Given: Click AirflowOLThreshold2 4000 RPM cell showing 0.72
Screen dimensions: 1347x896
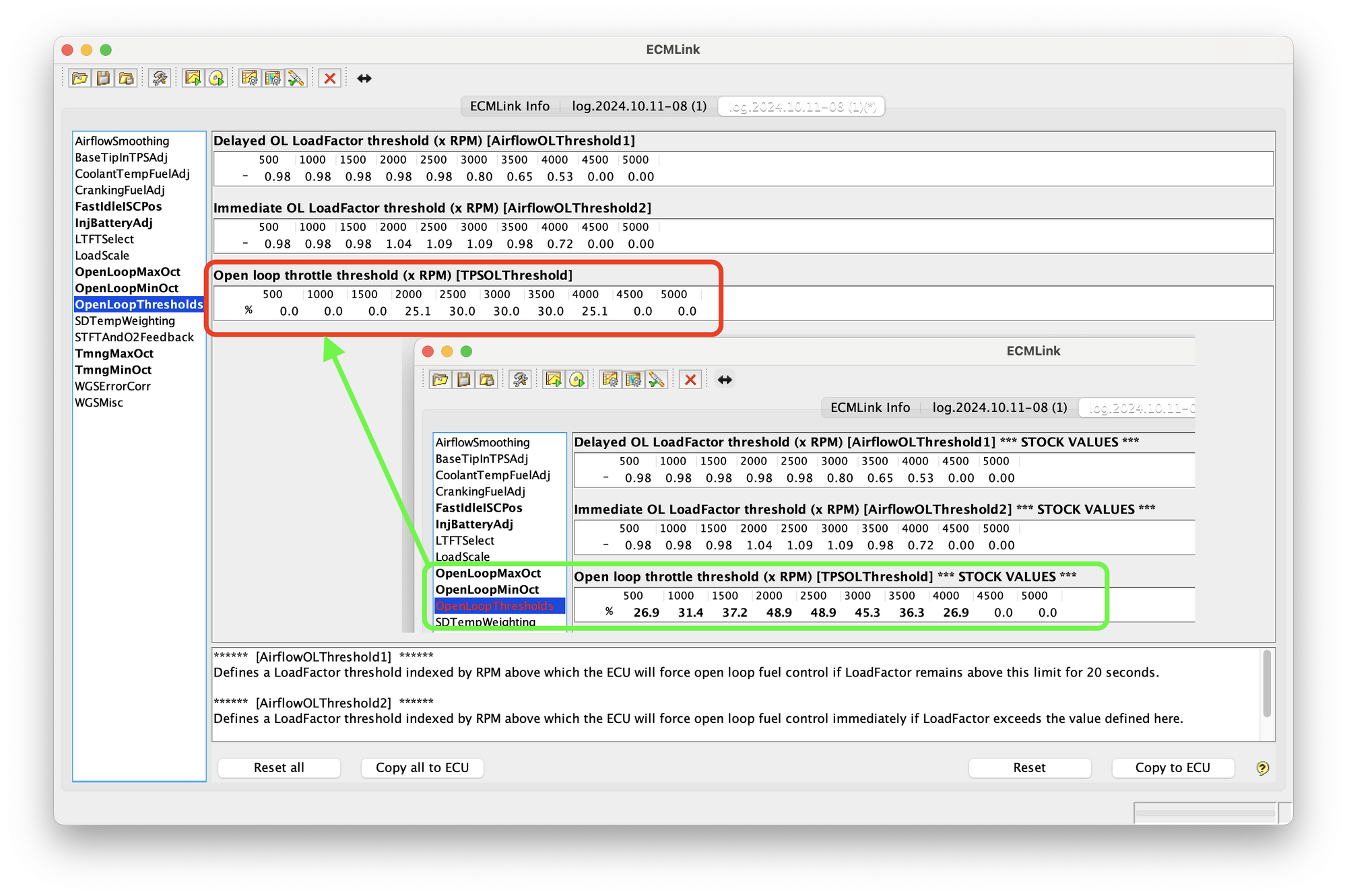Looking at the screenshot, I should point(560,244).
